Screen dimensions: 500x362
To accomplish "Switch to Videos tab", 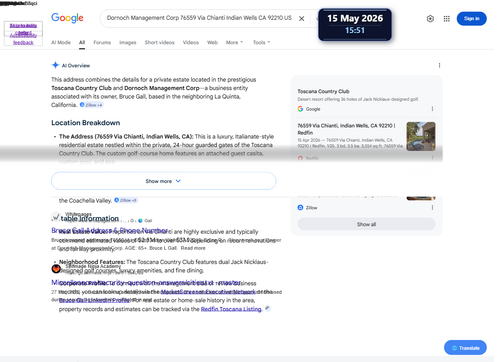I will (x=191, y=42).
